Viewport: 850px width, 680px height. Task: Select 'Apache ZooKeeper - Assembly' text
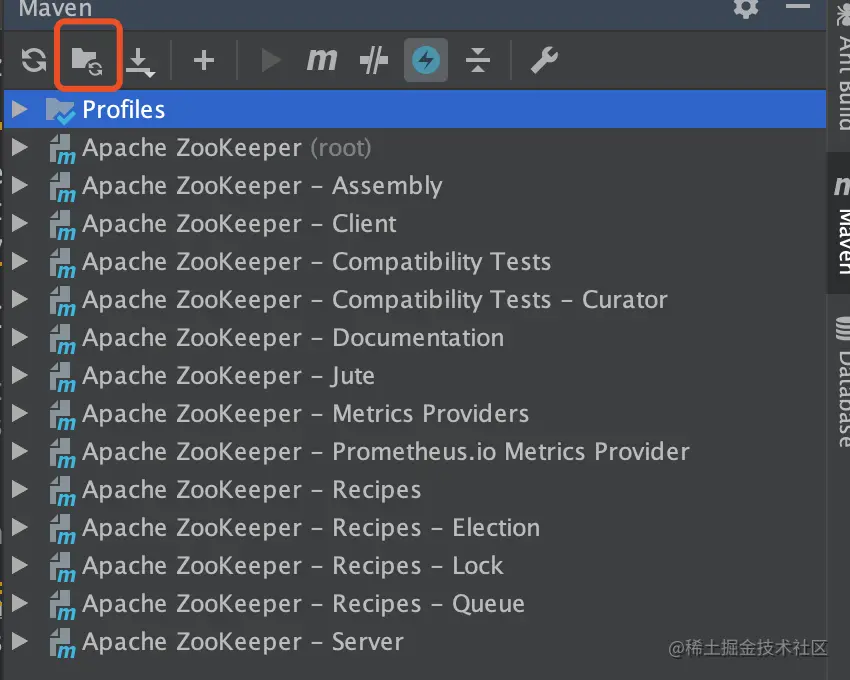[262, 186]
